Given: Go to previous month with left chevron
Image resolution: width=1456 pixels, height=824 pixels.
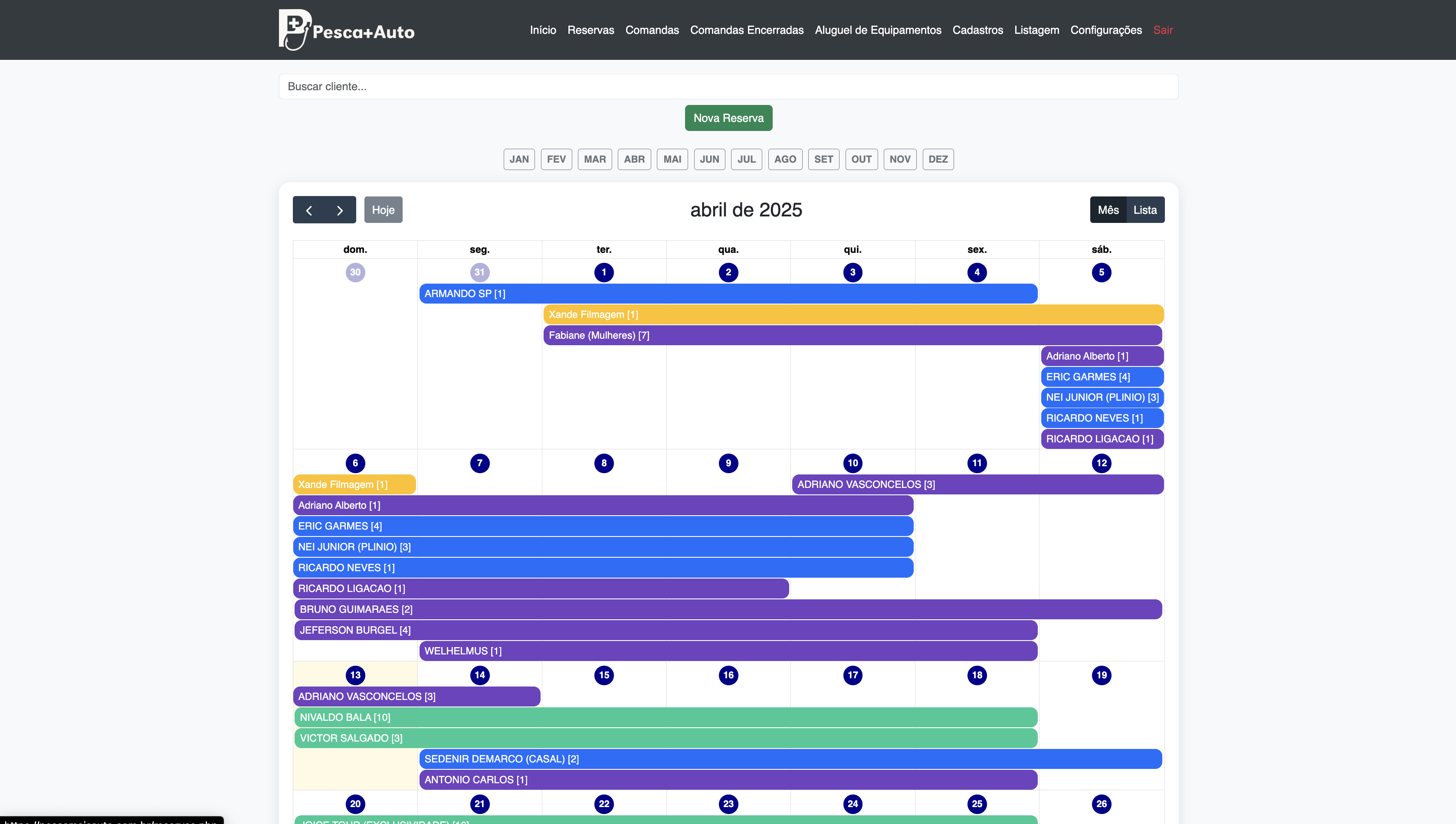Looking at the screenshot, I should coord(308,210).
